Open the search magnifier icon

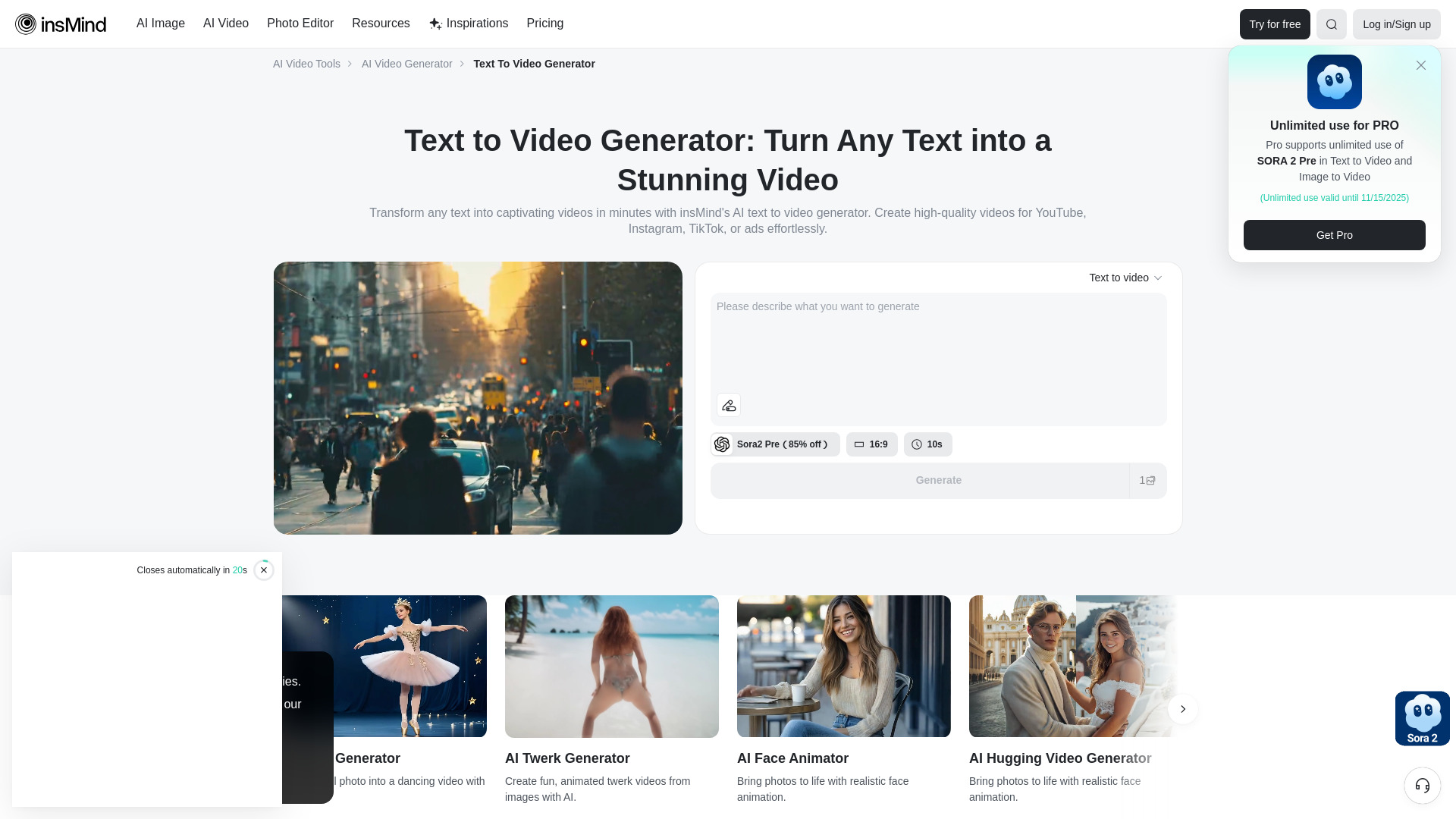point(1331,24)
